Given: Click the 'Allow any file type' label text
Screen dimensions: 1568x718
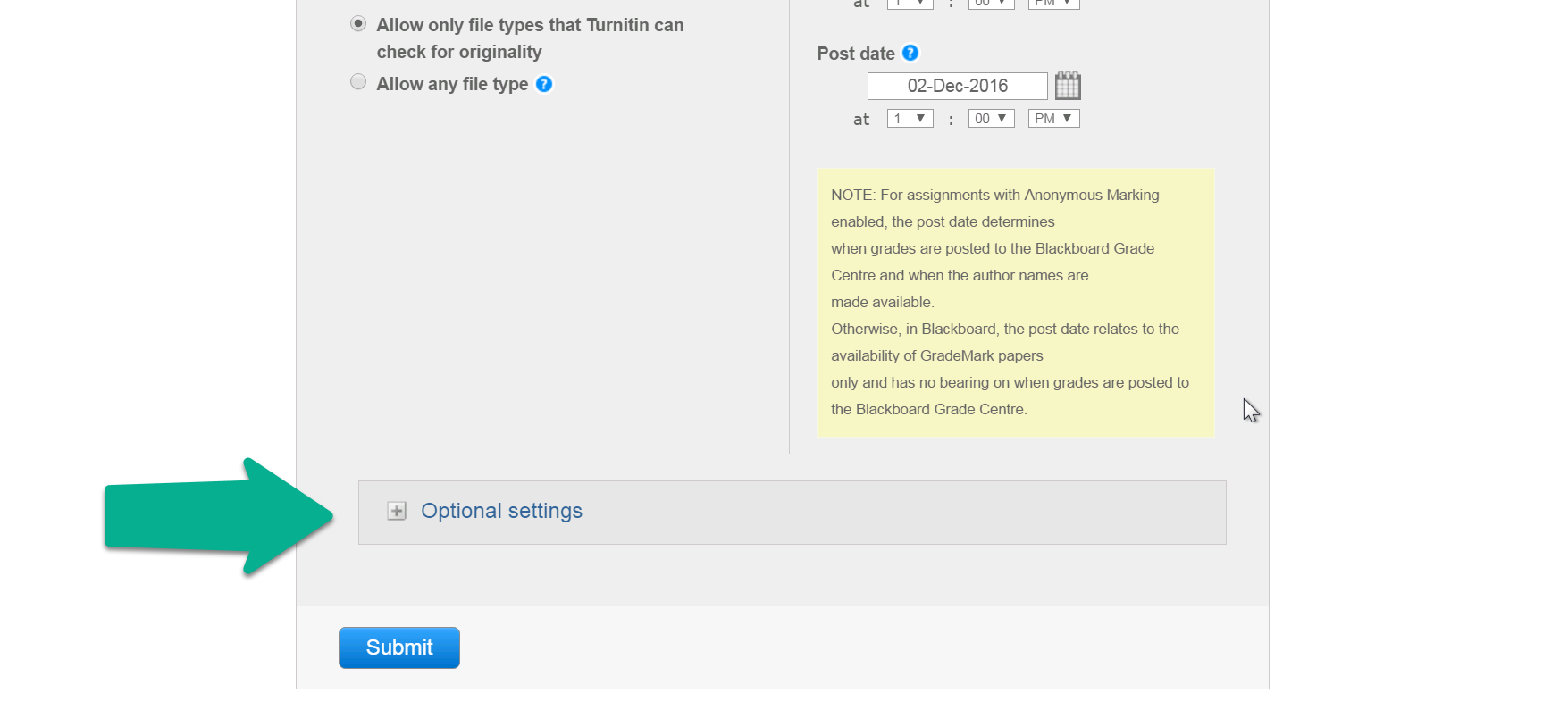Looking at the screenshot, I should 452,84.
